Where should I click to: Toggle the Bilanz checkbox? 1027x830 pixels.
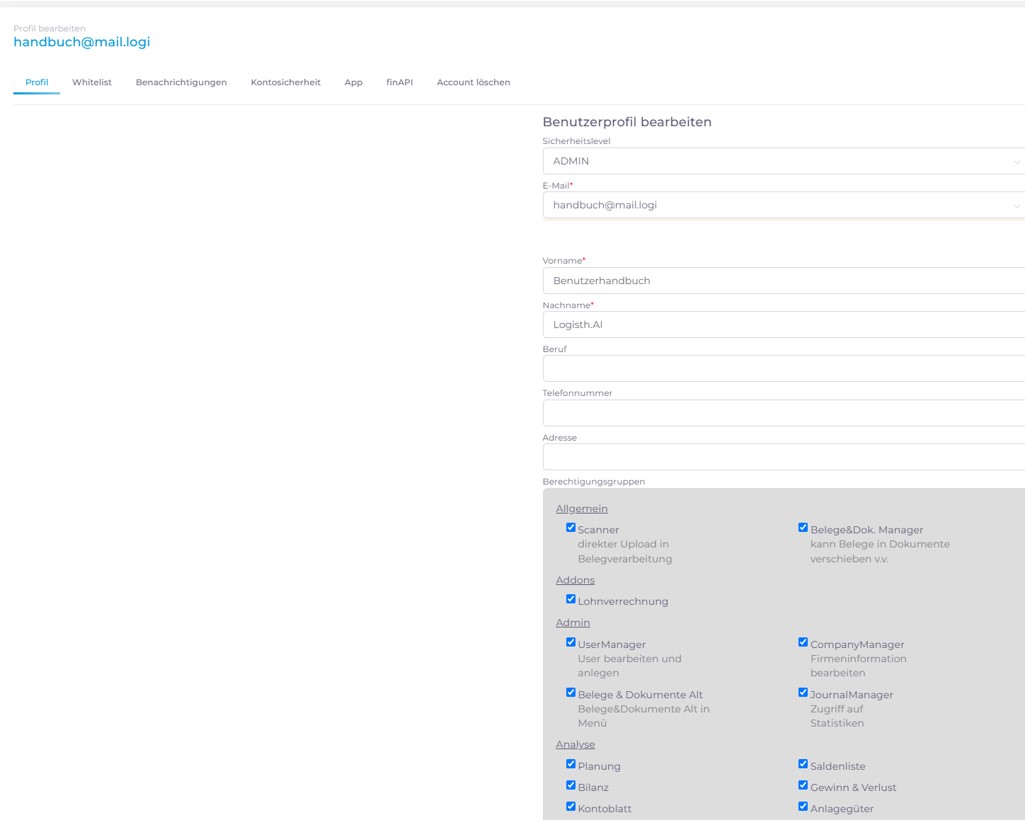(570, 785)
